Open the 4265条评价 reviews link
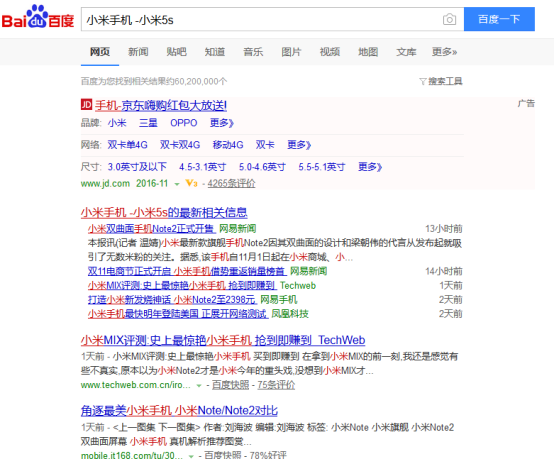554x459 pixels. (231, 183)
